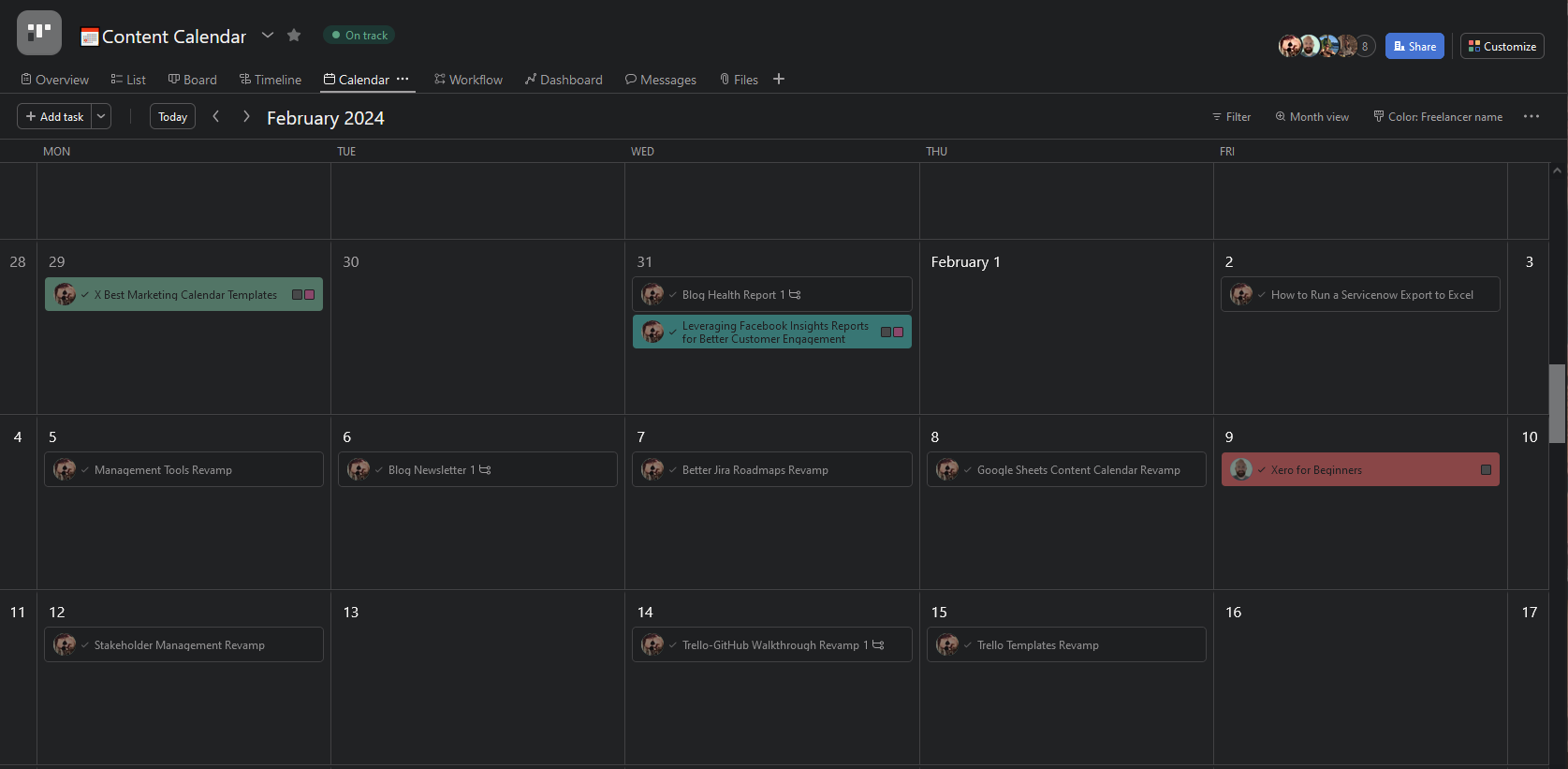
Task: Mark Management Tools Revamp complete
Action: [85, 469]
